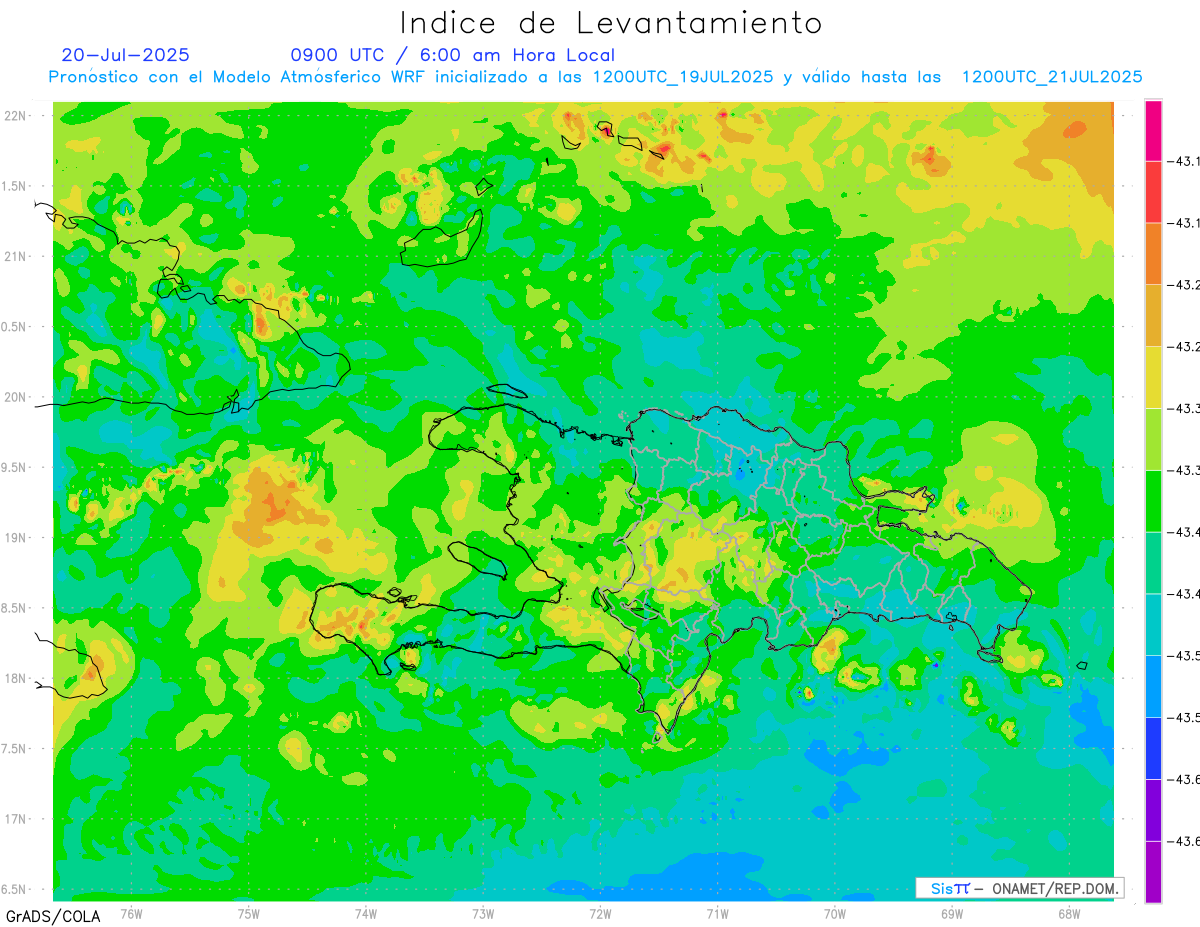
Task: Click the "68W" longitude label
Action: coord(1069,914)
